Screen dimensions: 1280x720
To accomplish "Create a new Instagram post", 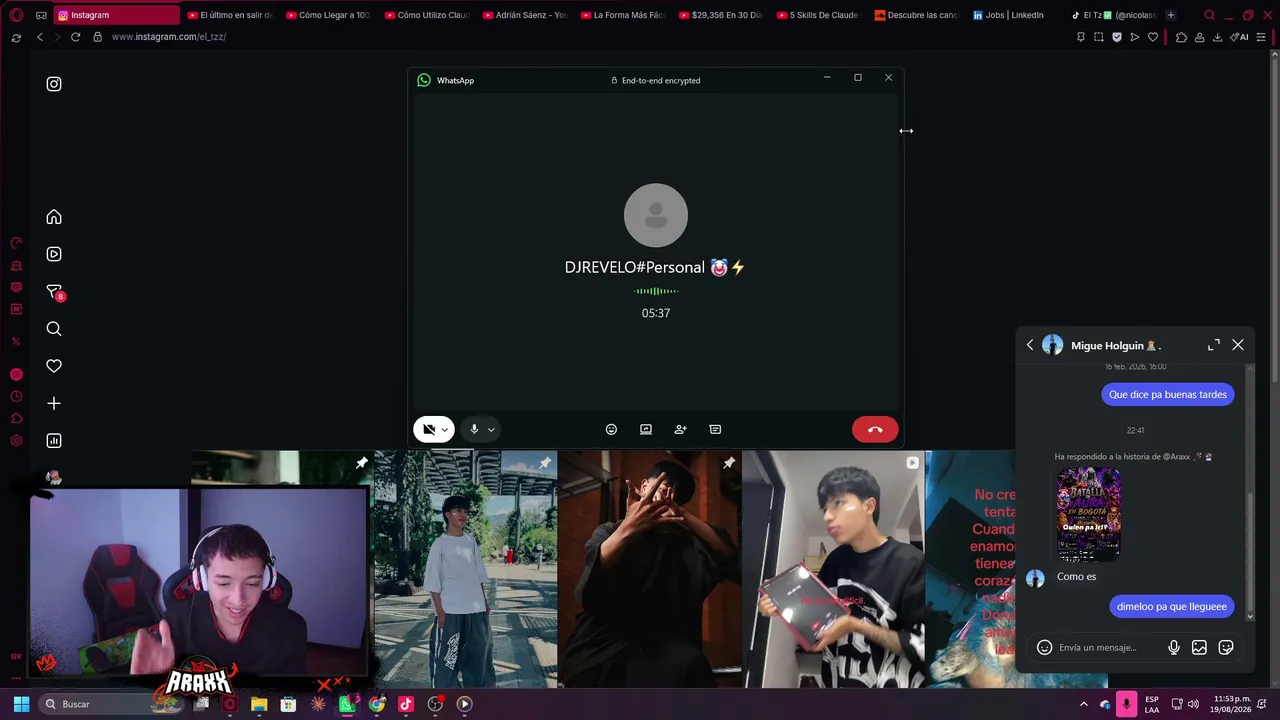I will pyautogui.click(x=54, y=403).
